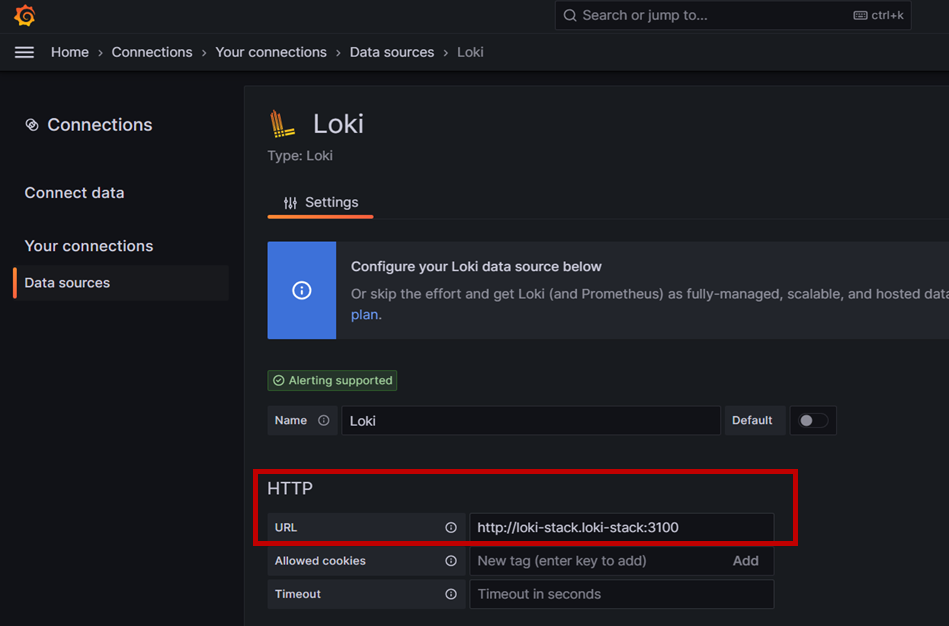Click the Alerting supported check icon
Image resolution: width=949 pixels, height=626 pixels.
(x=278, y=380)
